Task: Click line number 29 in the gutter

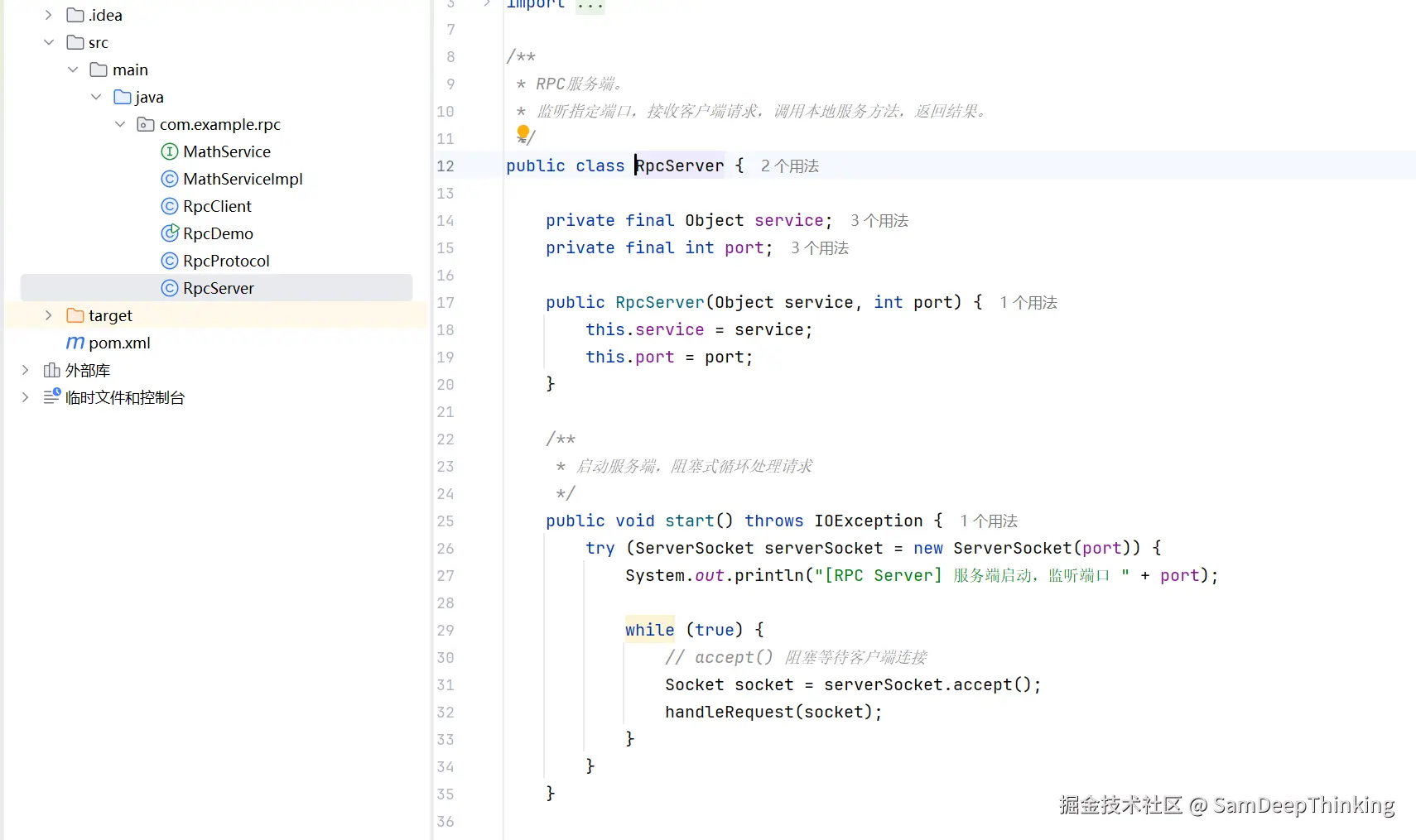Action: click(446, 630)
